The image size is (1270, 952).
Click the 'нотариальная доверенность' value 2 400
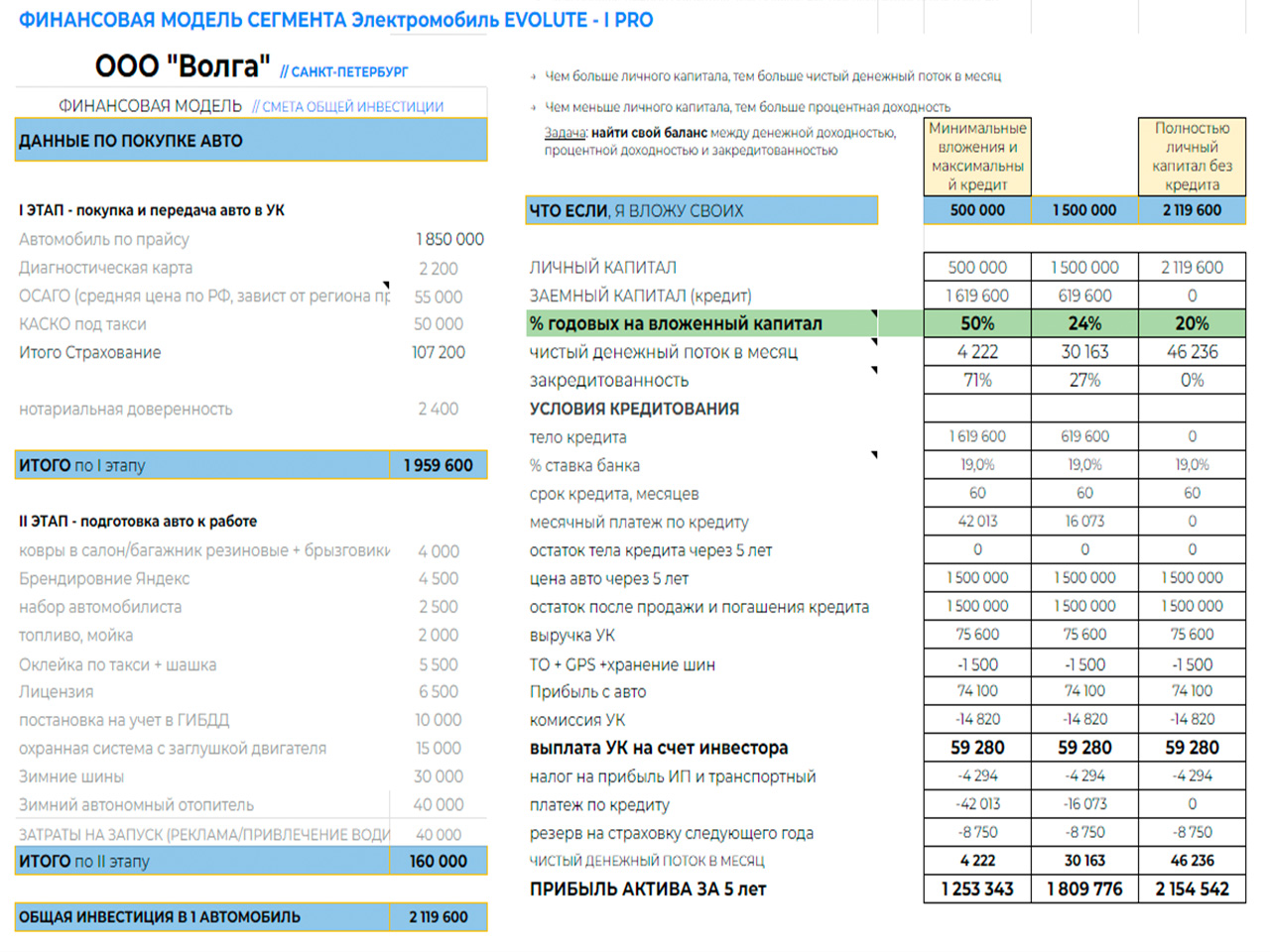(x=439, y=409)
